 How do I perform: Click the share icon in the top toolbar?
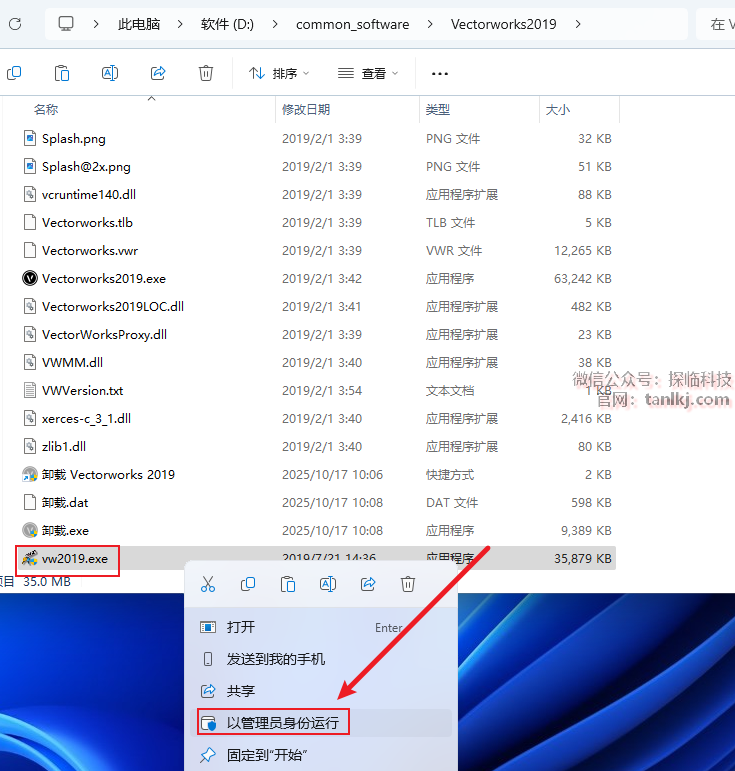[x=158, y=73]
